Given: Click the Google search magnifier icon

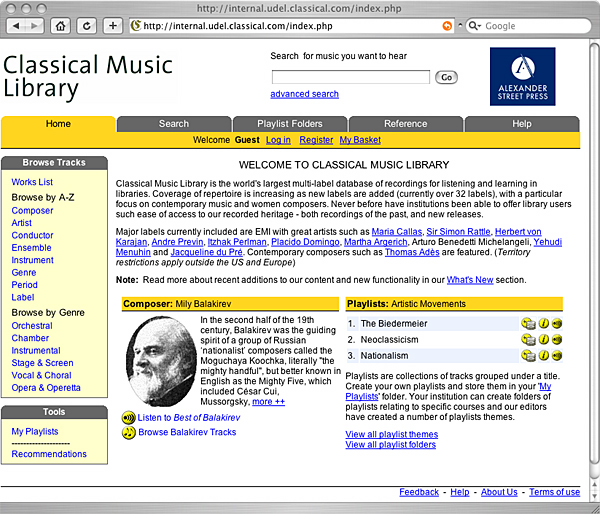Looking at the screenshot, I should point(474,26).
